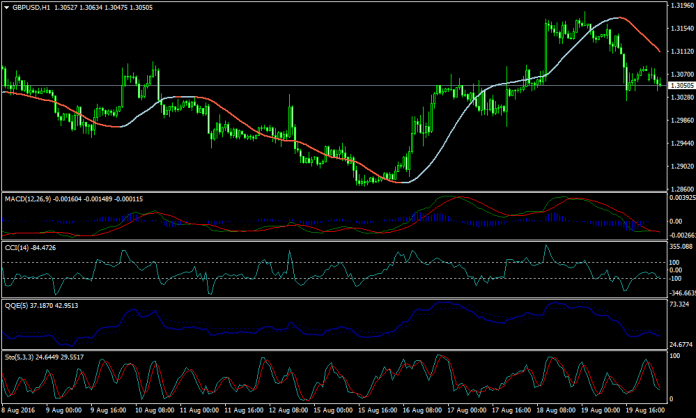Click the GBPUSD,H1 chart title label
The width and height of the screenshot is (696, 418).
(30, 7)
